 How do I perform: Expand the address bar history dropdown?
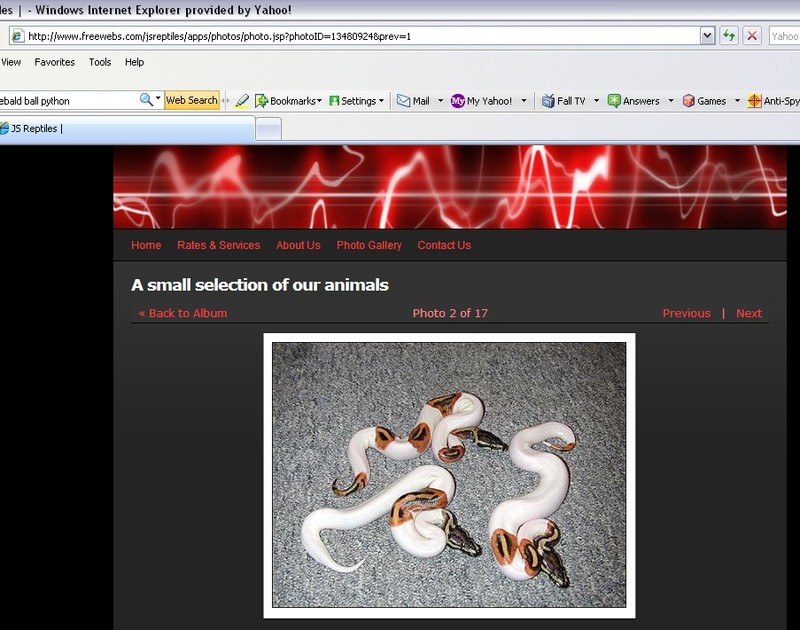(707, 36)
